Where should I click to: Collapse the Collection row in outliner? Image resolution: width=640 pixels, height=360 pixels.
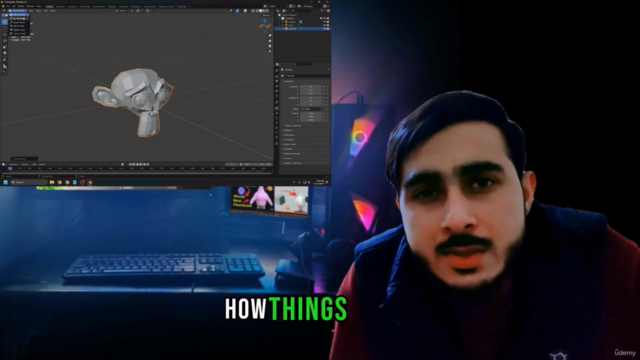(279, 18)
